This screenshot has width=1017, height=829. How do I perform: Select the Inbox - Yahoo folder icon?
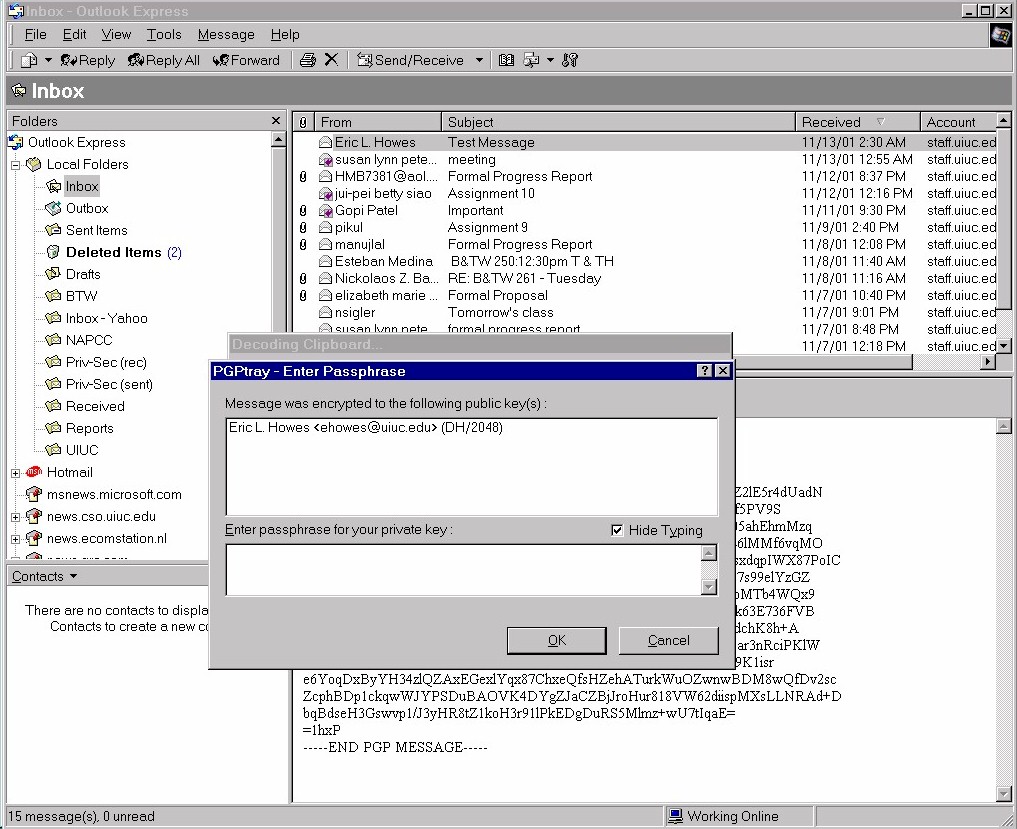pos(53,318)
